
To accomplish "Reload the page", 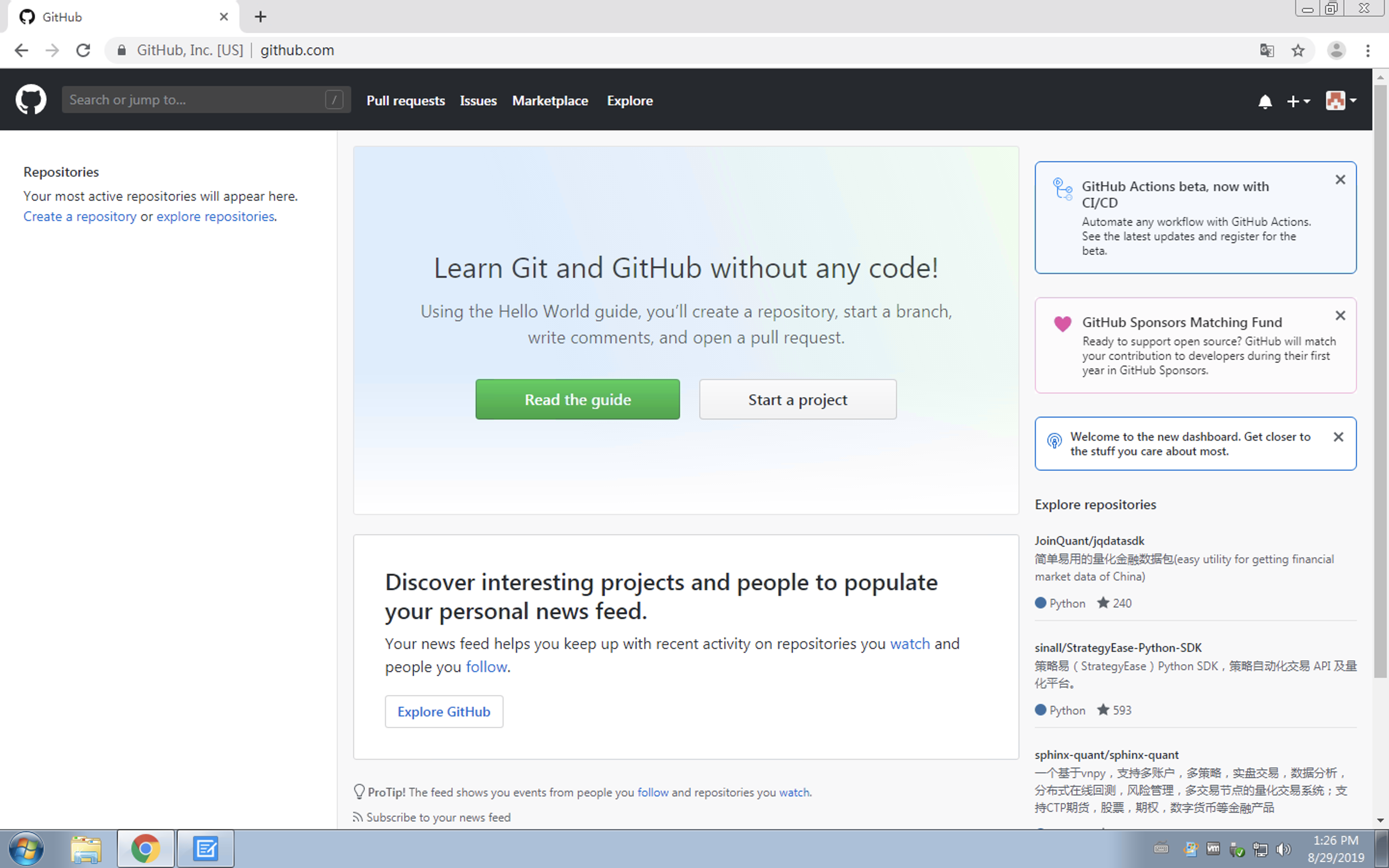I will click(83, 51).
